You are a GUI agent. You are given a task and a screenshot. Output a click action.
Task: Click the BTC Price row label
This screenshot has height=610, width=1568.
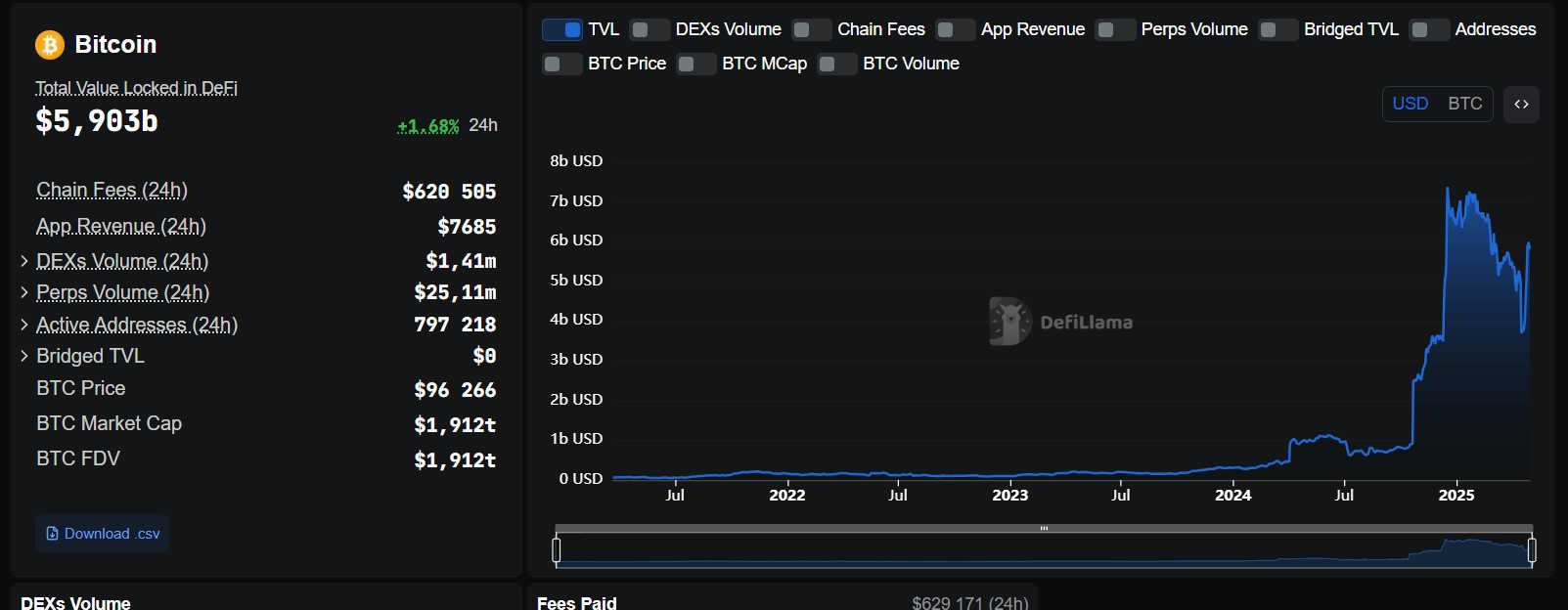[x=81, y=388]
